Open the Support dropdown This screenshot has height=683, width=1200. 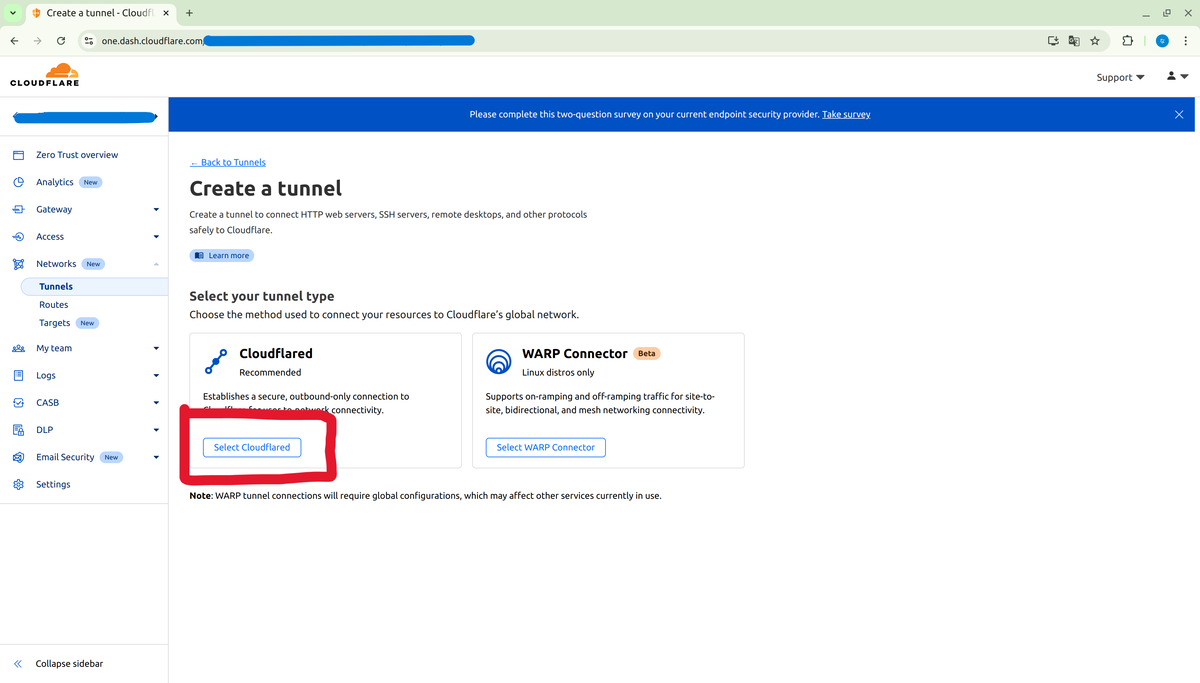coord(1120,77)
